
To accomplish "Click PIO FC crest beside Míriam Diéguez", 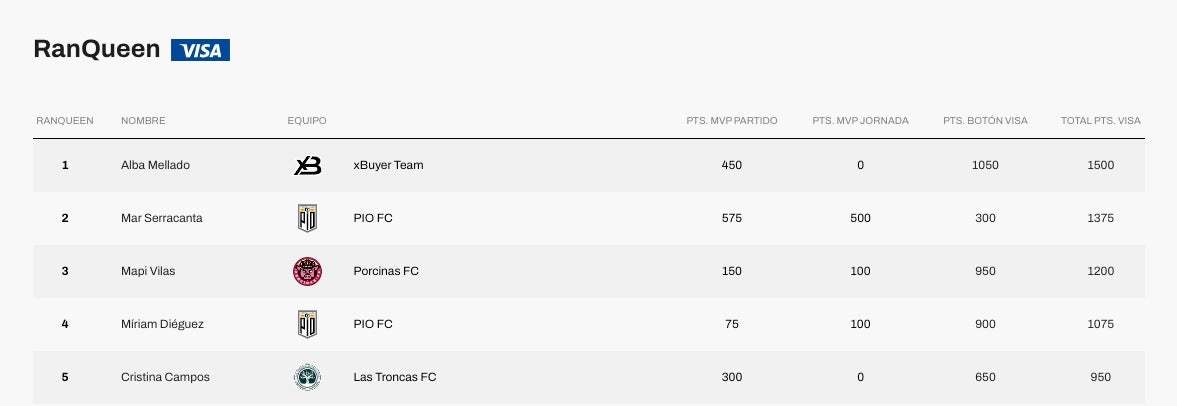I will (307, 324).
